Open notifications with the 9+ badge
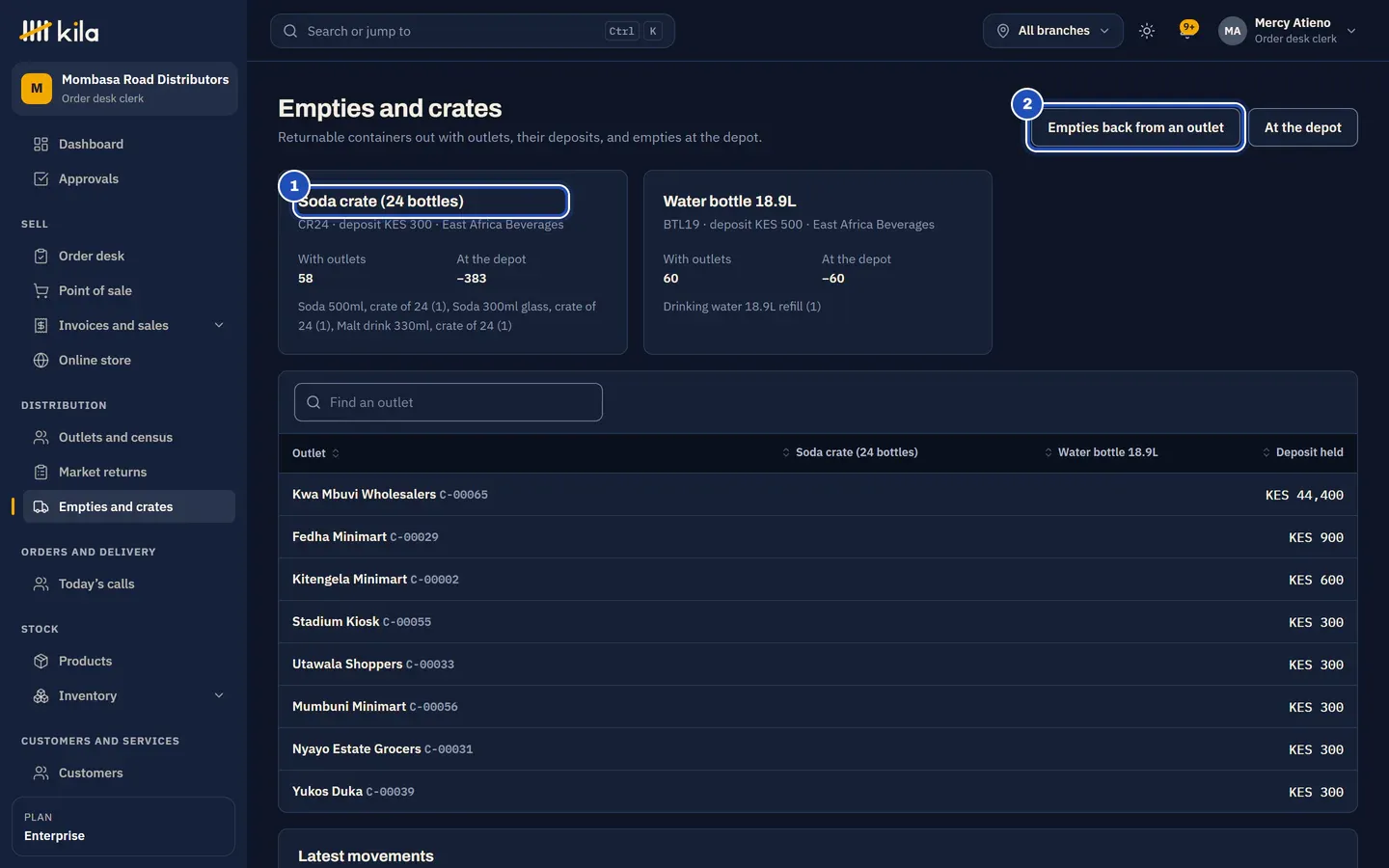The height and width of the screenshot is (868, 1389). click(1188, 30)
